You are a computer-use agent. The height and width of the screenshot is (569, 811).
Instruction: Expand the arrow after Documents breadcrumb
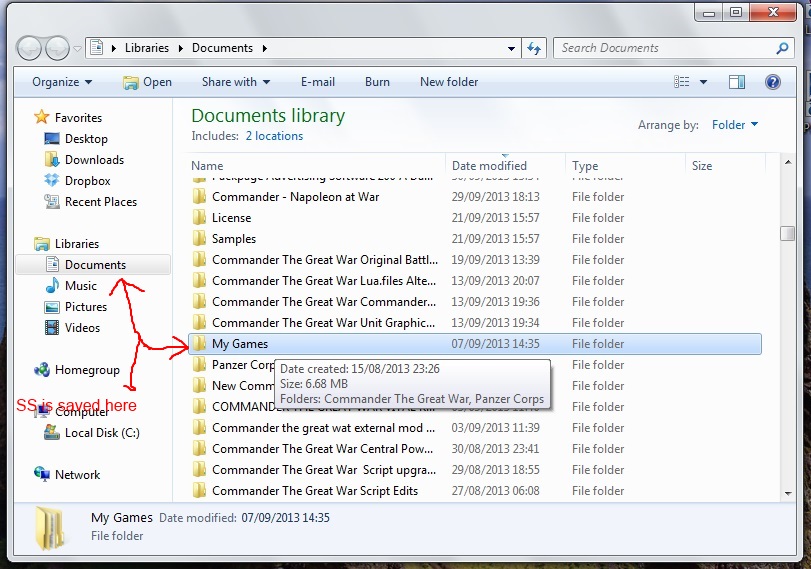click(x=265, y=49)
